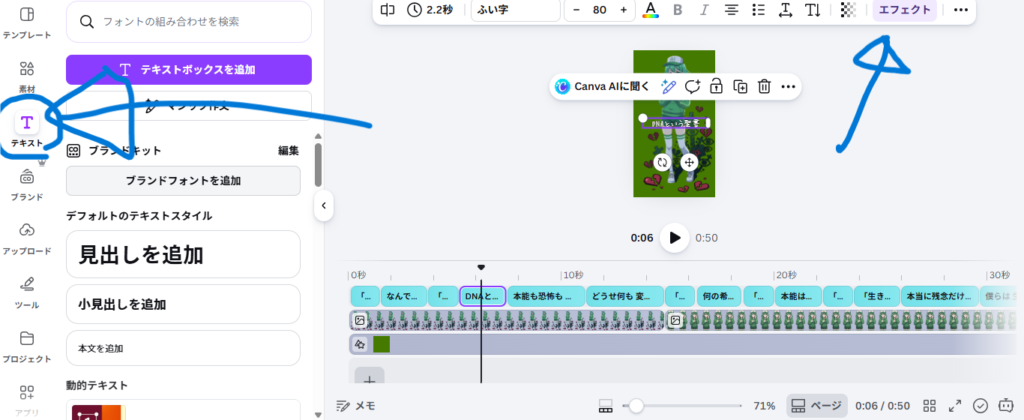Click Add brand font (ブランドフォントを追加) button

[x=183, y=181]
